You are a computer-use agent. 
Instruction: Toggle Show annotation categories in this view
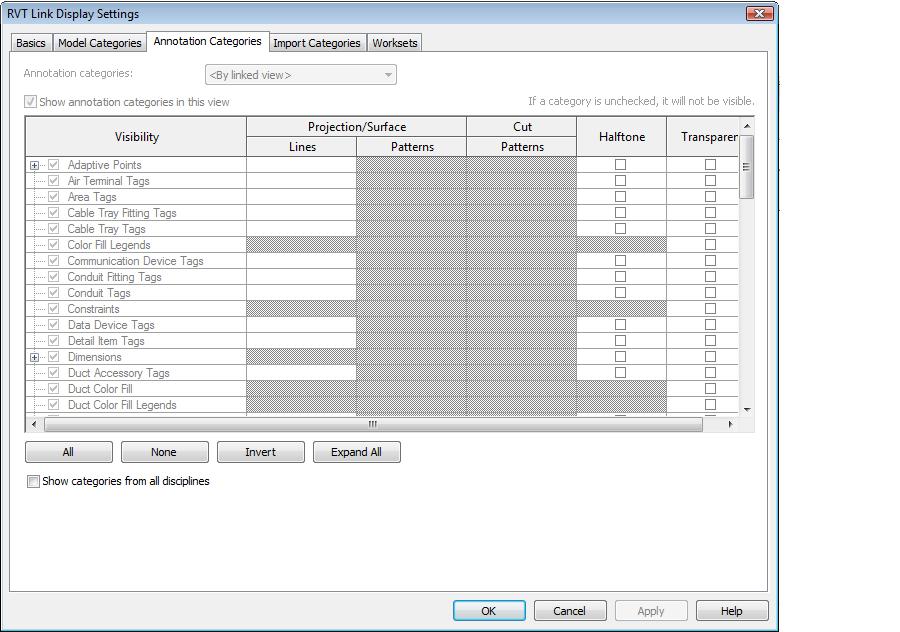click(31, 102)
